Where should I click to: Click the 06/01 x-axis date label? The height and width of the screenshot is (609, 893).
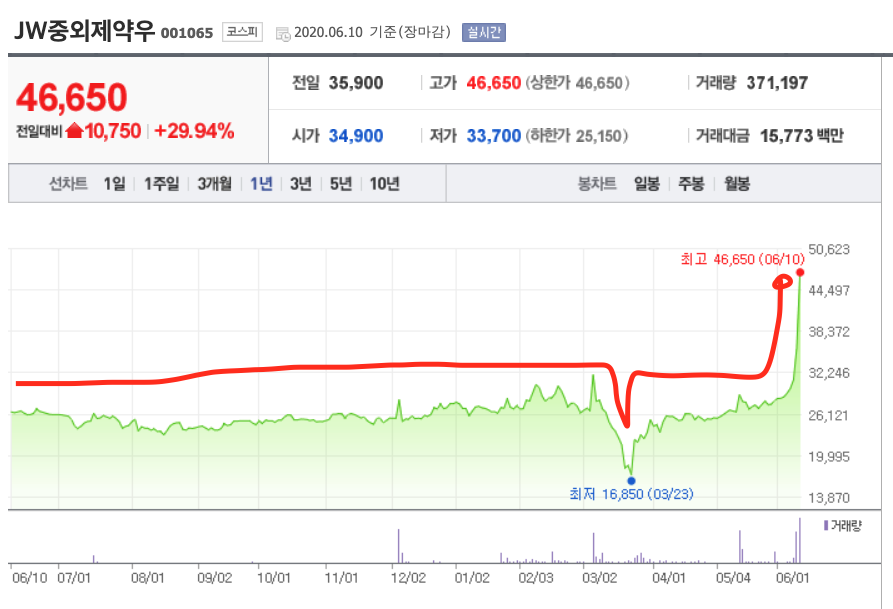(x=792, y=578)
